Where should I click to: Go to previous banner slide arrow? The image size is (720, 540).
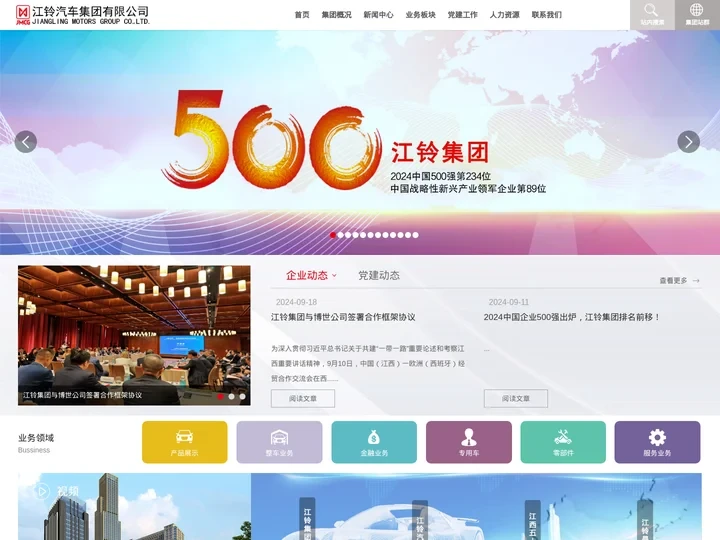26,142
